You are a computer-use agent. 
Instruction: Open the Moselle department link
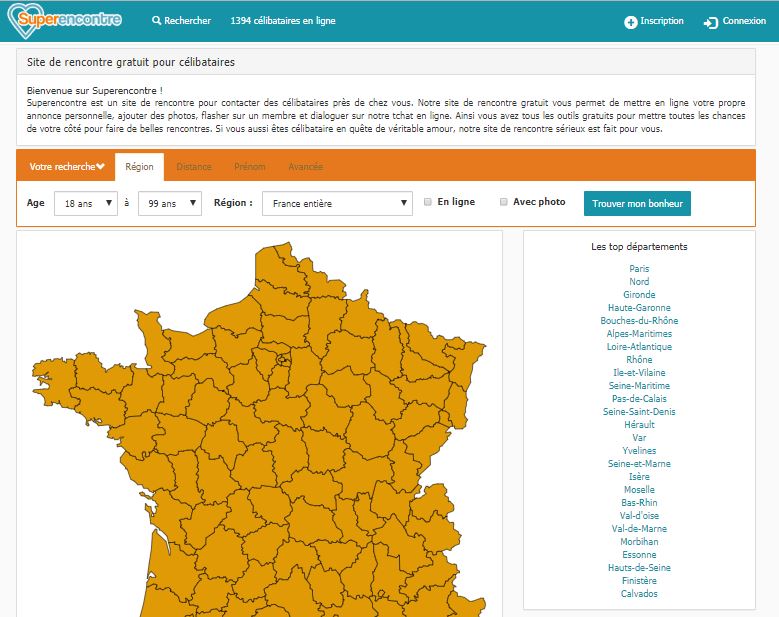click(639, 489)
